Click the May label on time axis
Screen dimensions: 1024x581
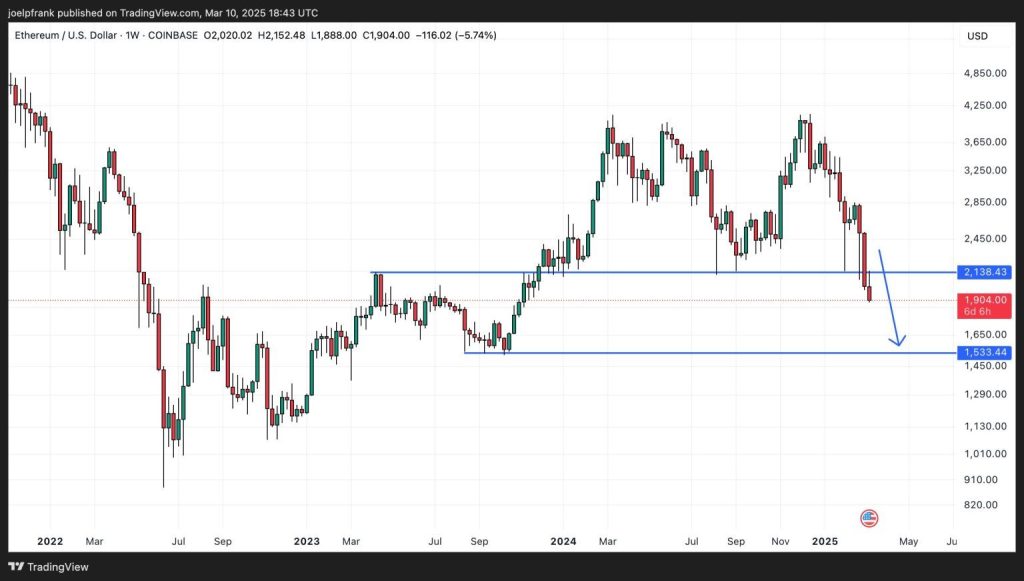pos(908,541)
